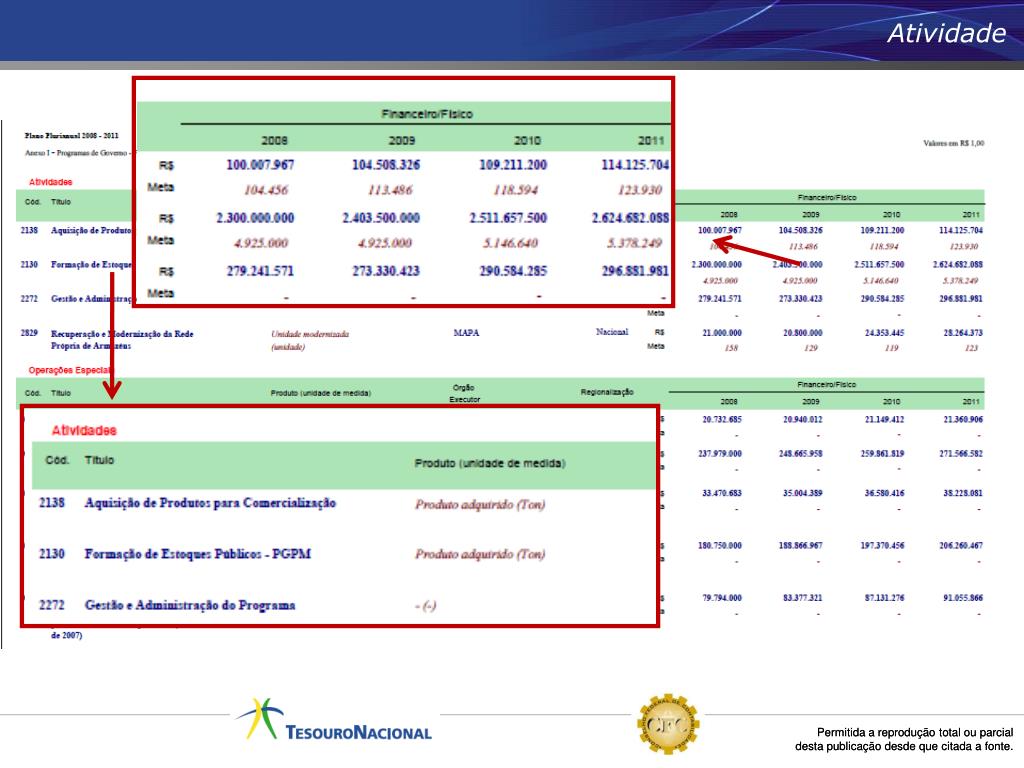Select the value 24.353.445
This screenshot has height=768, width=1024.
884,333
